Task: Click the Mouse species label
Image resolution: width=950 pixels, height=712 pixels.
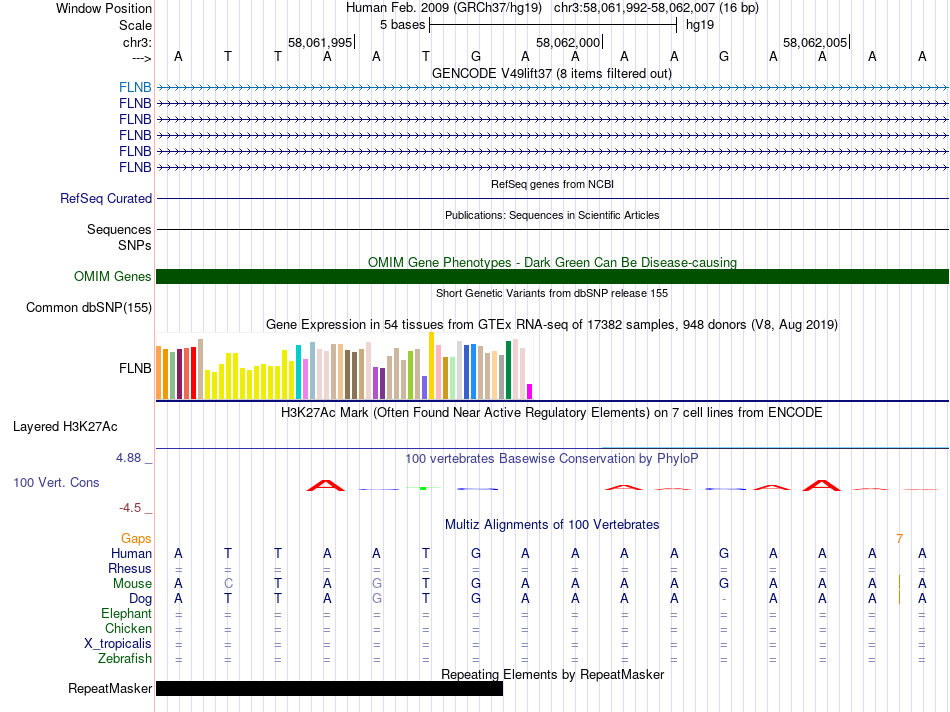Action: click(x=132, y=584)
